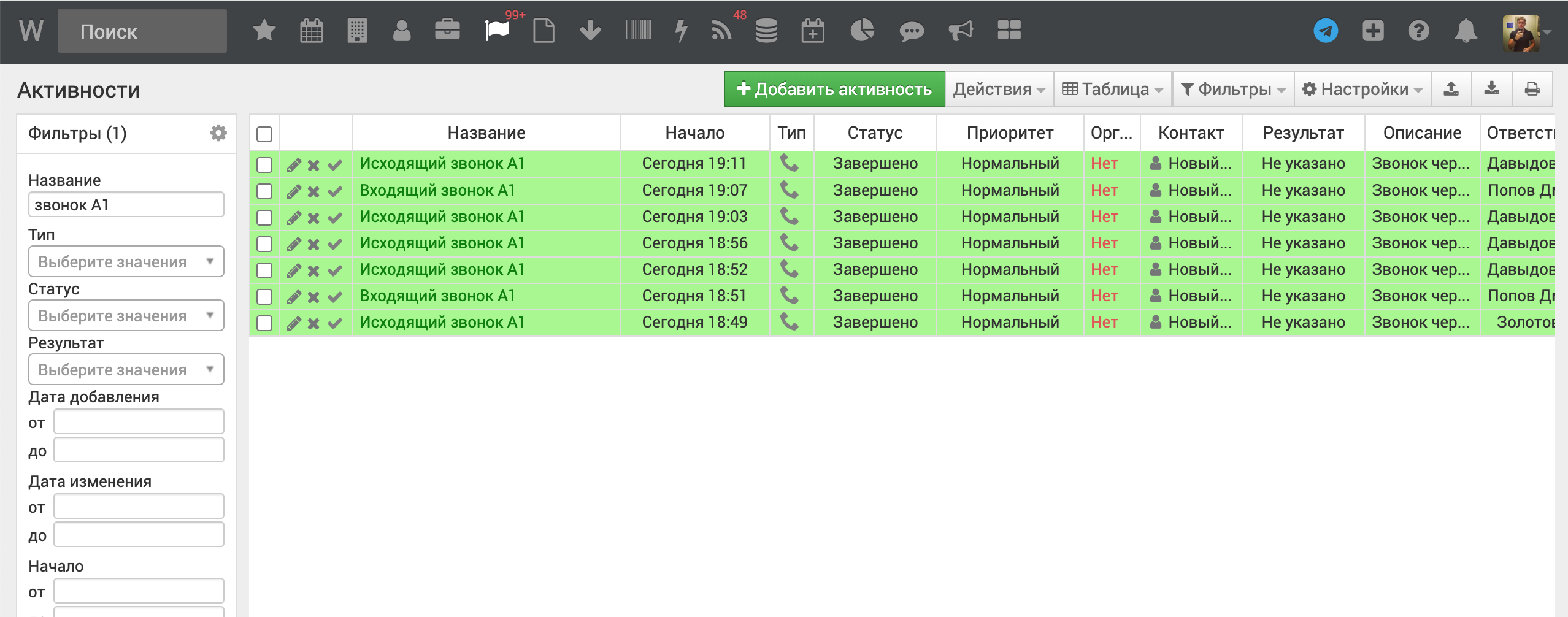Click the RSS feed icon with 48 badge
1568x617 pixels.
[x=721, y=30]
